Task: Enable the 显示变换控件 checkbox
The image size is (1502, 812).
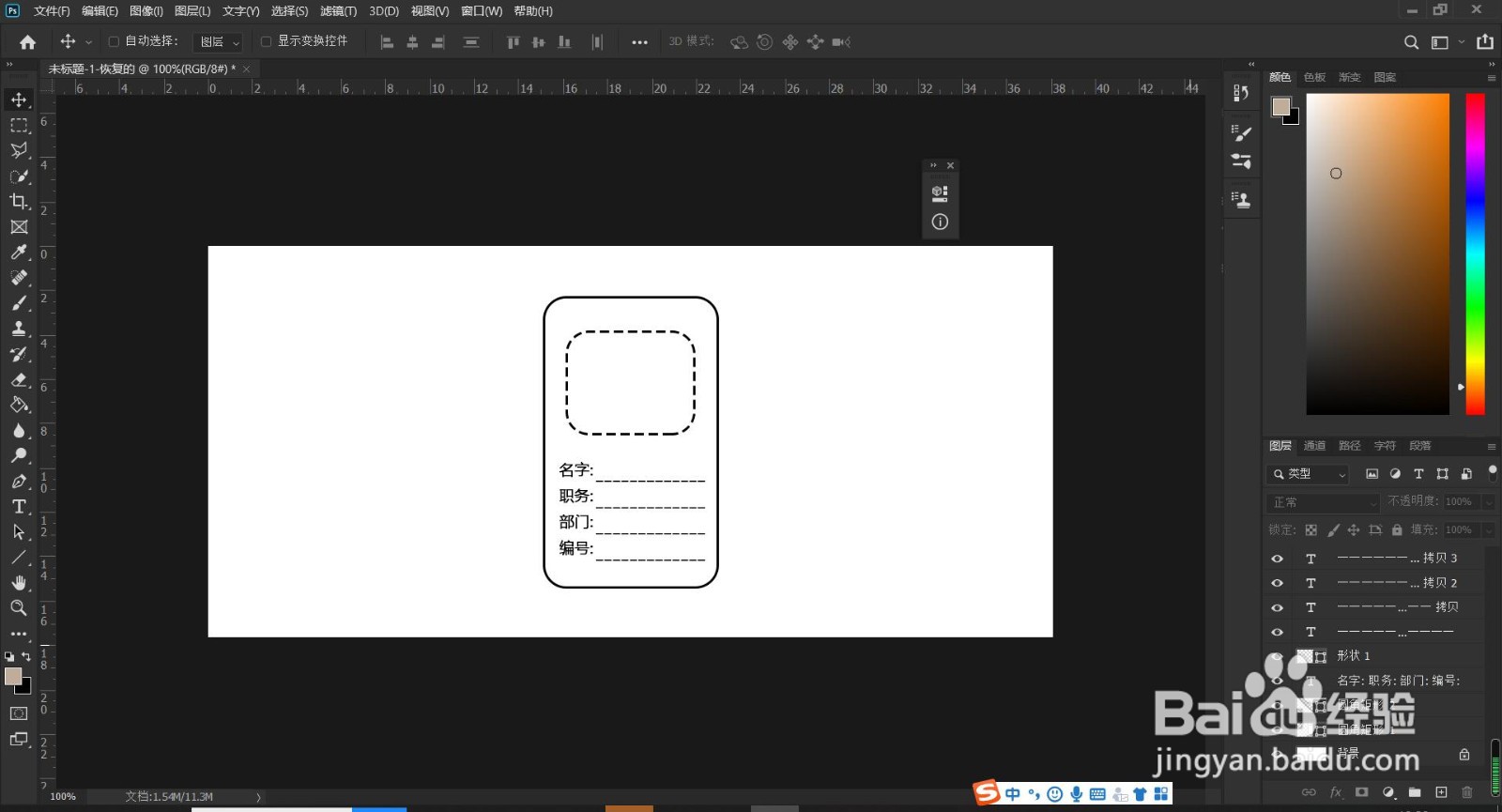Action: click(266, 41)
